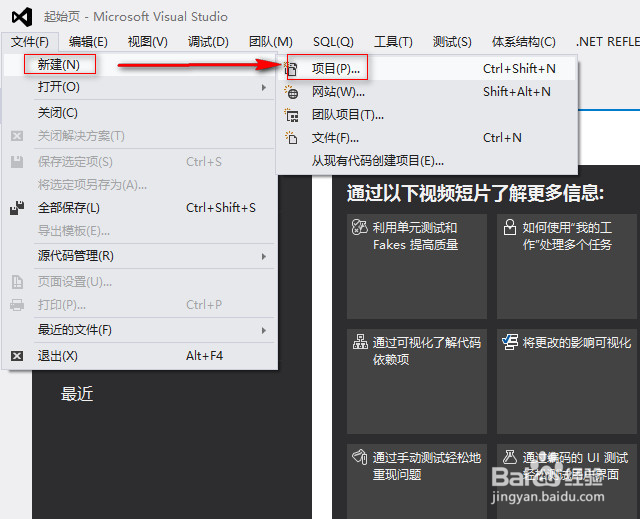Select 网站(W)... in the New submenu
Screen dimensions: 640x519
(x=427, y=92)
